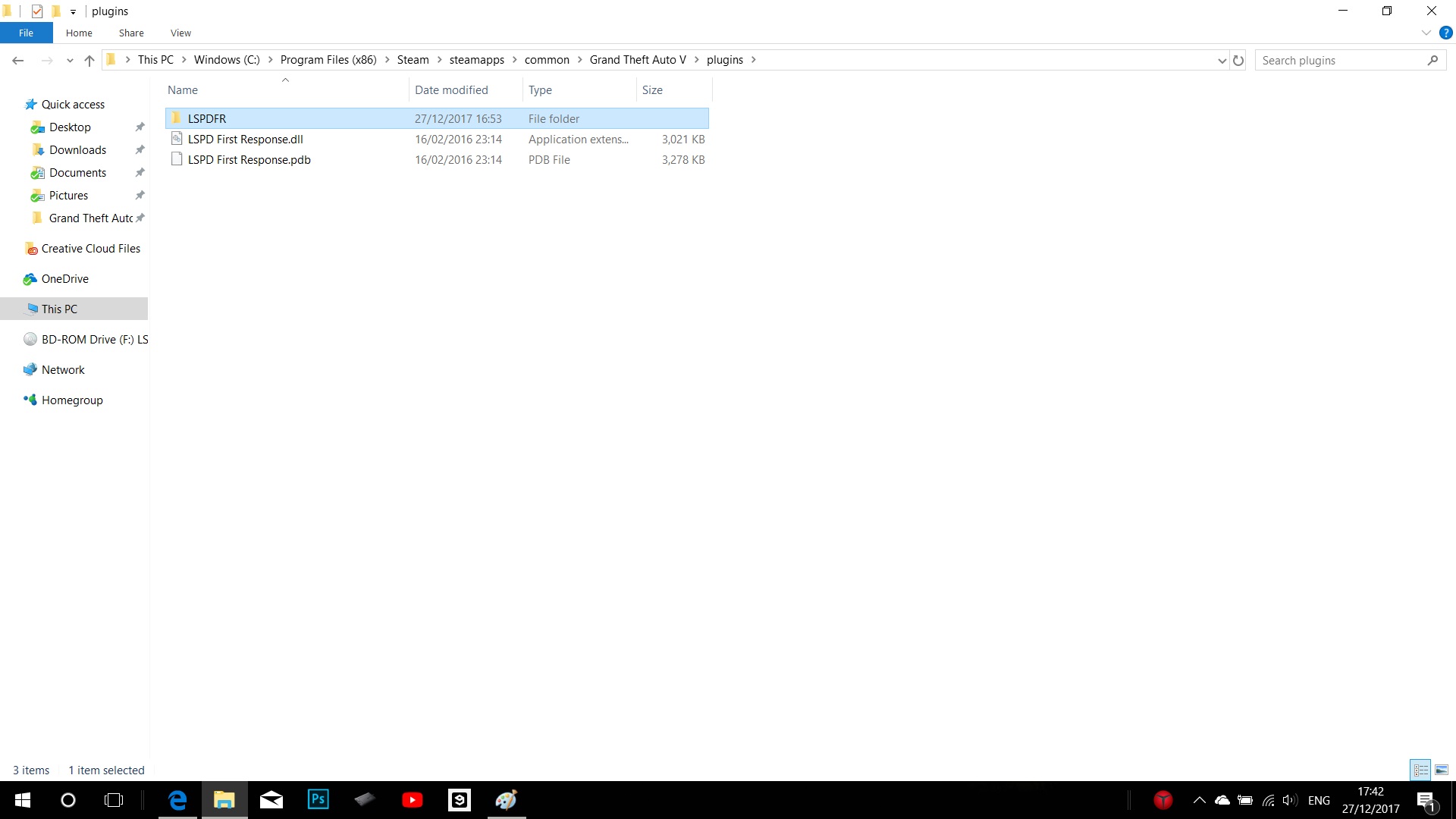
Task: Launch Microsoft Edge from the taskbar
Action: click(x=177, y=799)
